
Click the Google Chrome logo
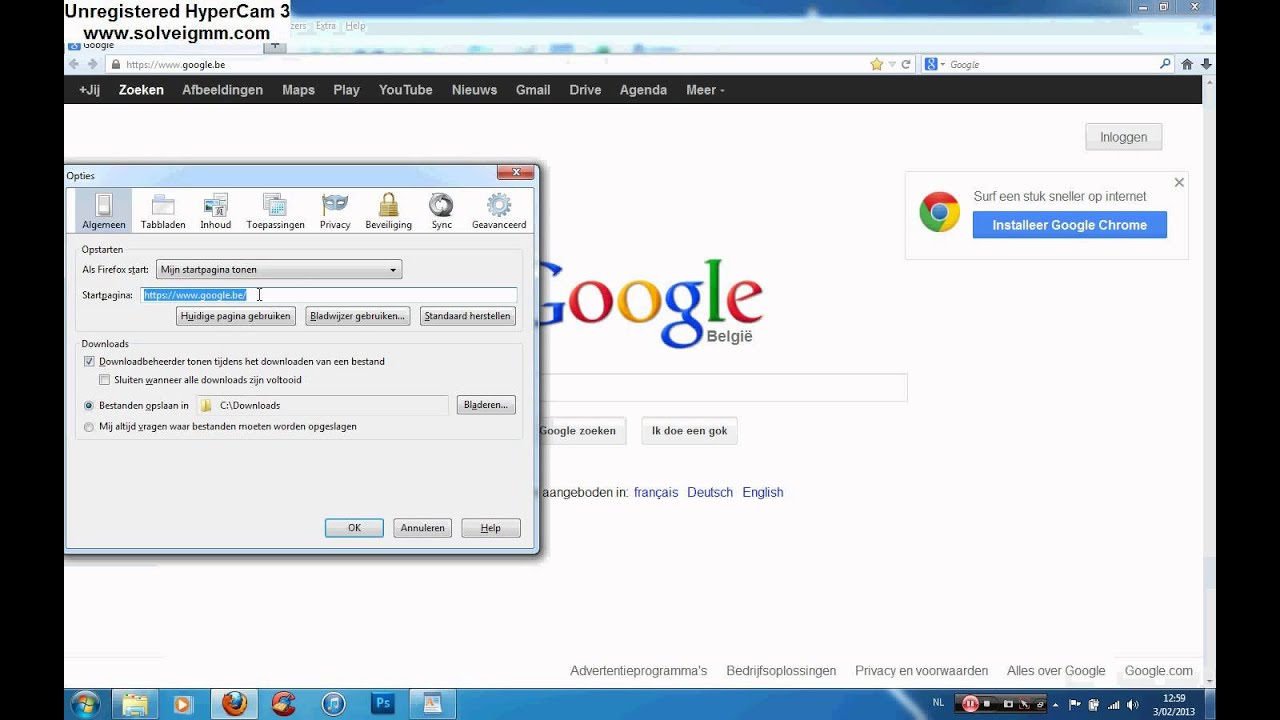pos(940,212)
